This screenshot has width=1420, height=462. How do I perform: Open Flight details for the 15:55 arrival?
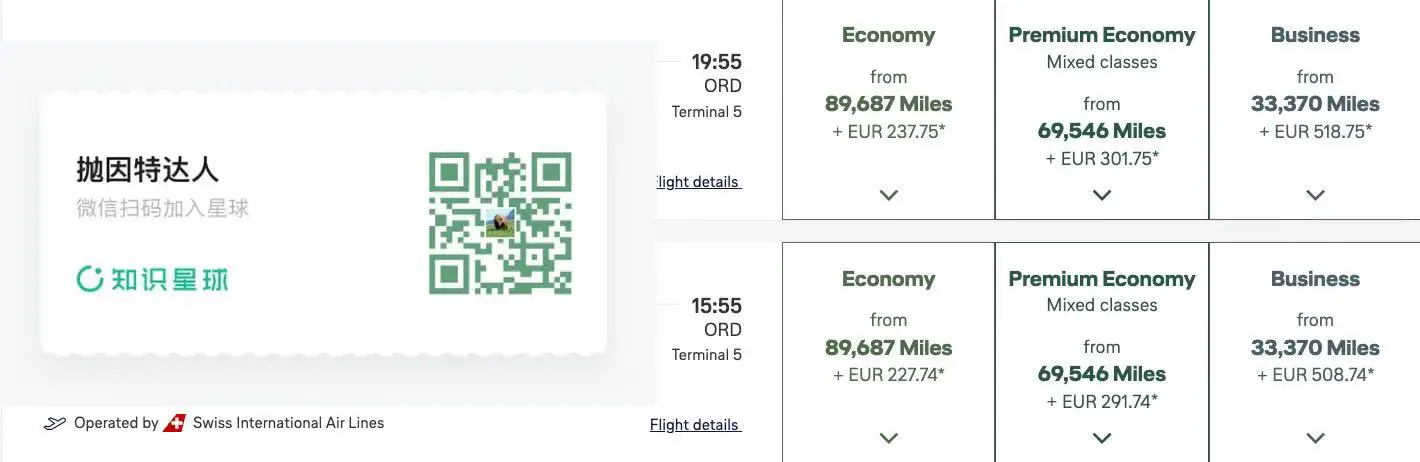point(695,425)
